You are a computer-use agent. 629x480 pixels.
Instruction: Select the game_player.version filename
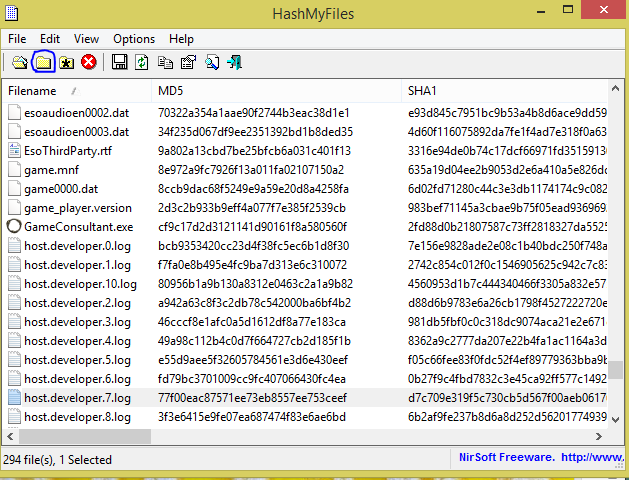pyautogui.click(x=78, y=208)
